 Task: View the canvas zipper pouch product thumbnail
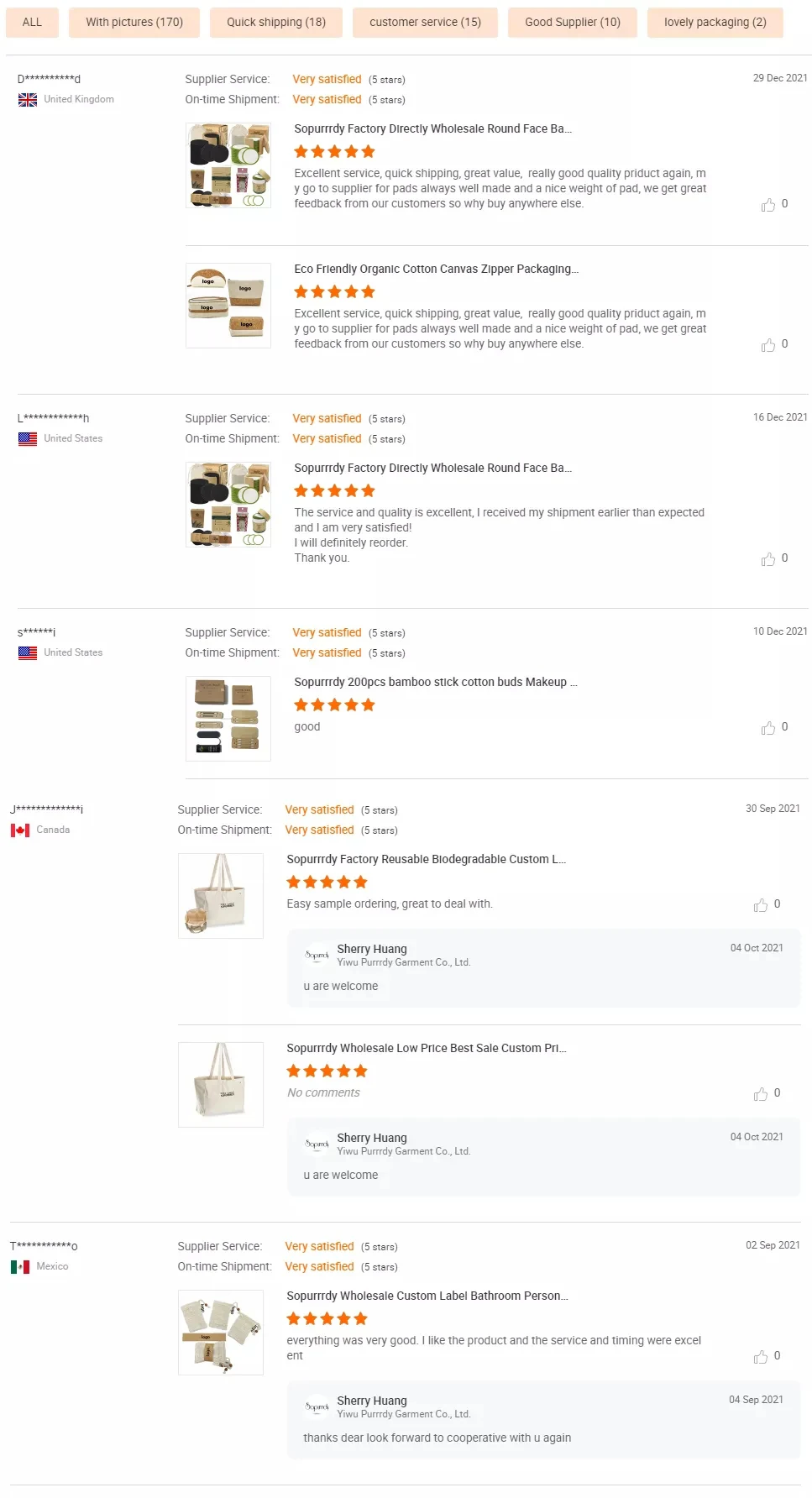coord(228,306)
